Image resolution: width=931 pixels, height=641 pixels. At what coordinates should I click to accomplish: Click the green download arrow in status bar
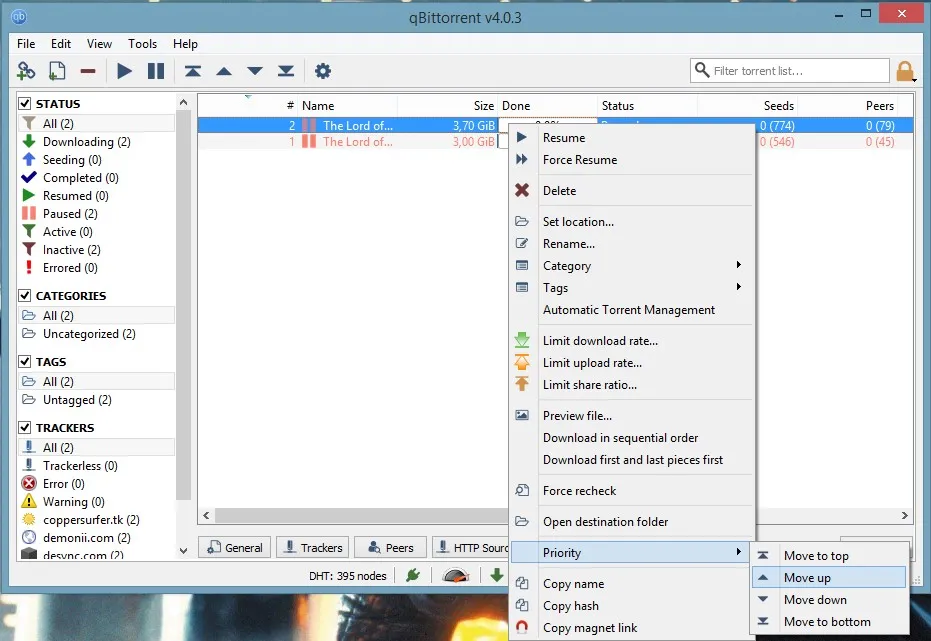[x=496, y=575]
